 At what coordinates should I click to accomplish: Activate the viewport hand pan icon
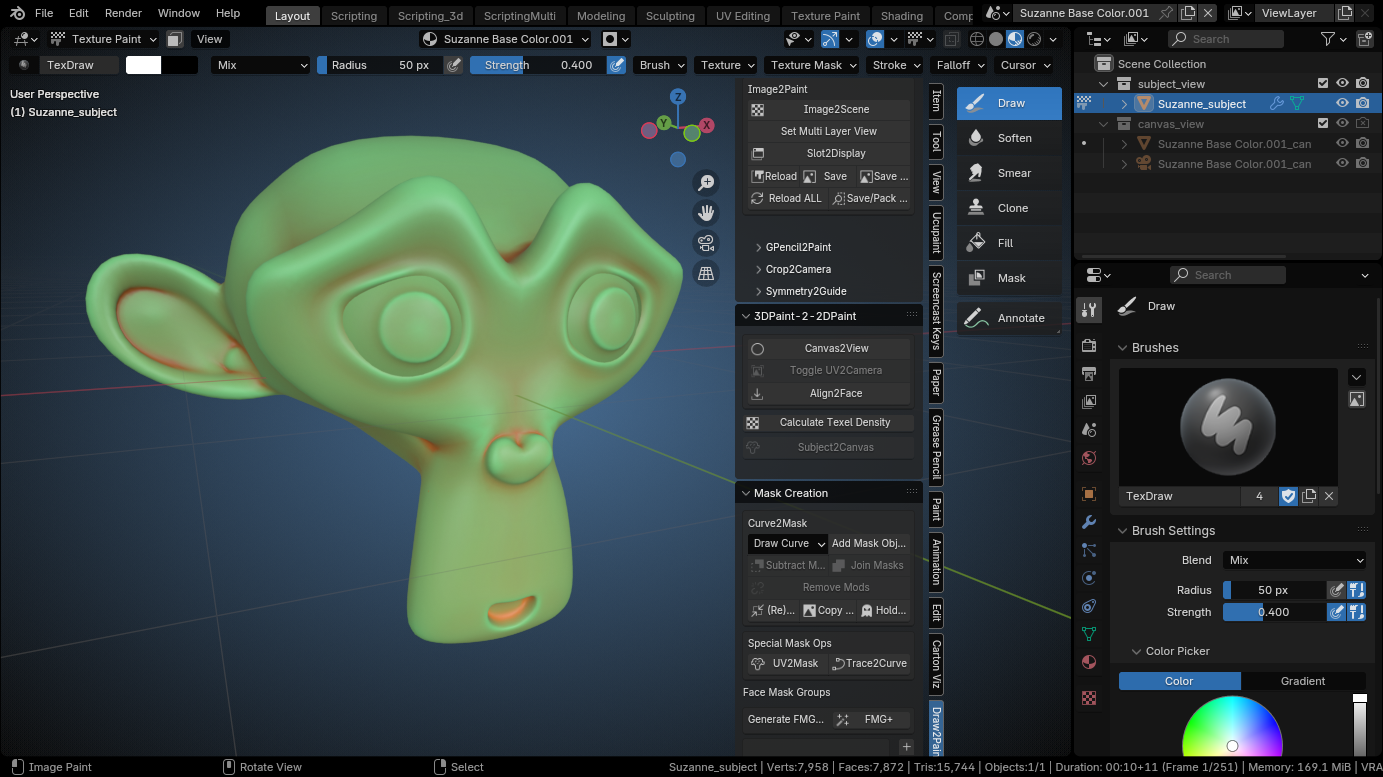point(706,212)
